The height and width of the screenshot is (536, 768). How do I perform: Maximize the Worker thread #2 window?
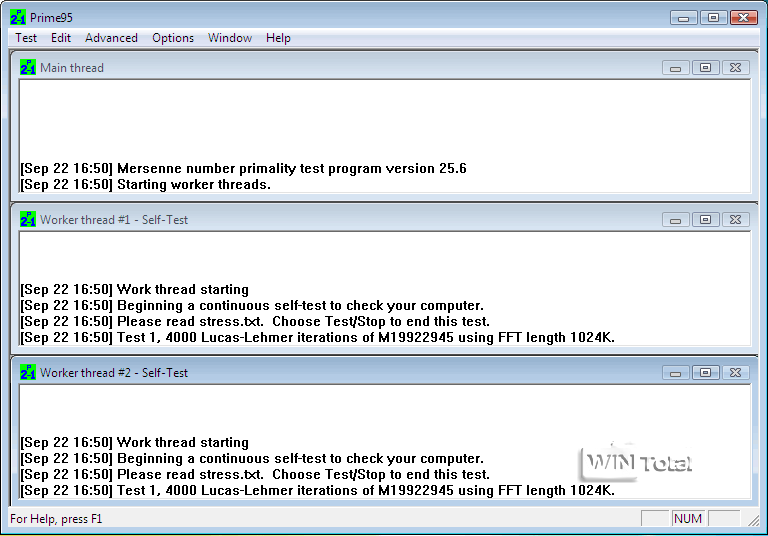705,372
